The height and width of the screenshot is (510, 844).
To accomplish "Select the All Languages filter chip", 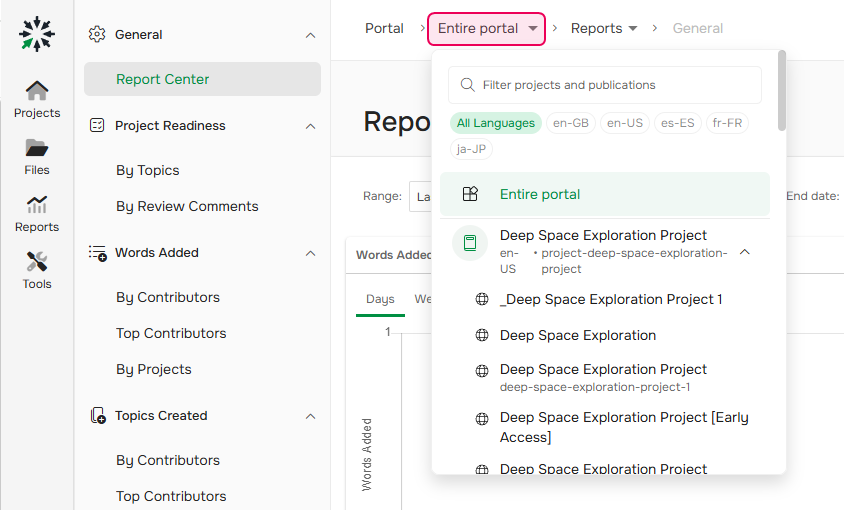I will (495, 123).
